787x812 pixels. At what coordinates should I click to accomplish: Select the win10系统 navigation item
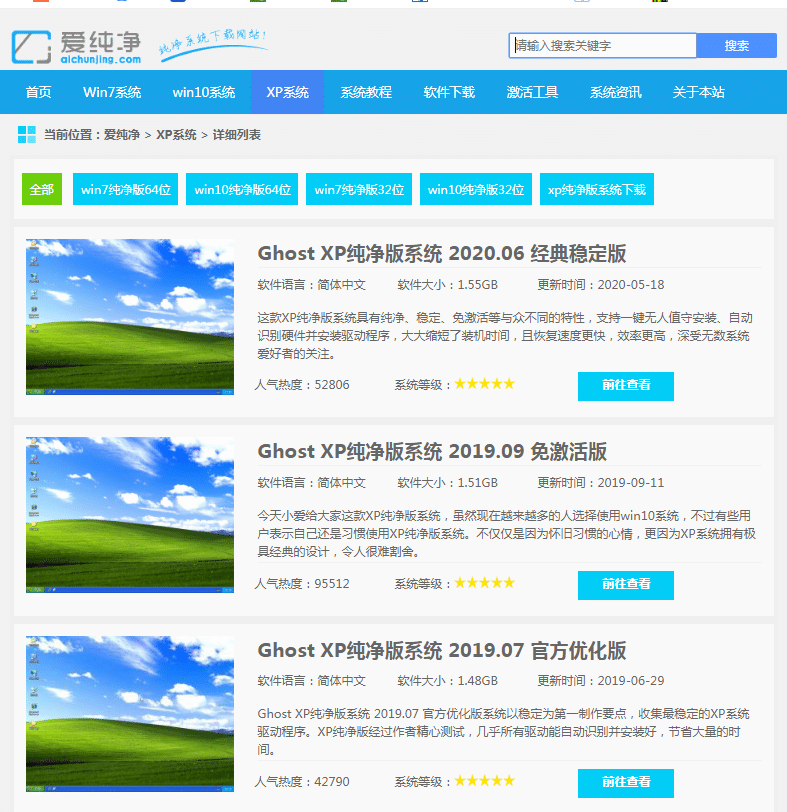pyautogui.click(x=203, y=92)
